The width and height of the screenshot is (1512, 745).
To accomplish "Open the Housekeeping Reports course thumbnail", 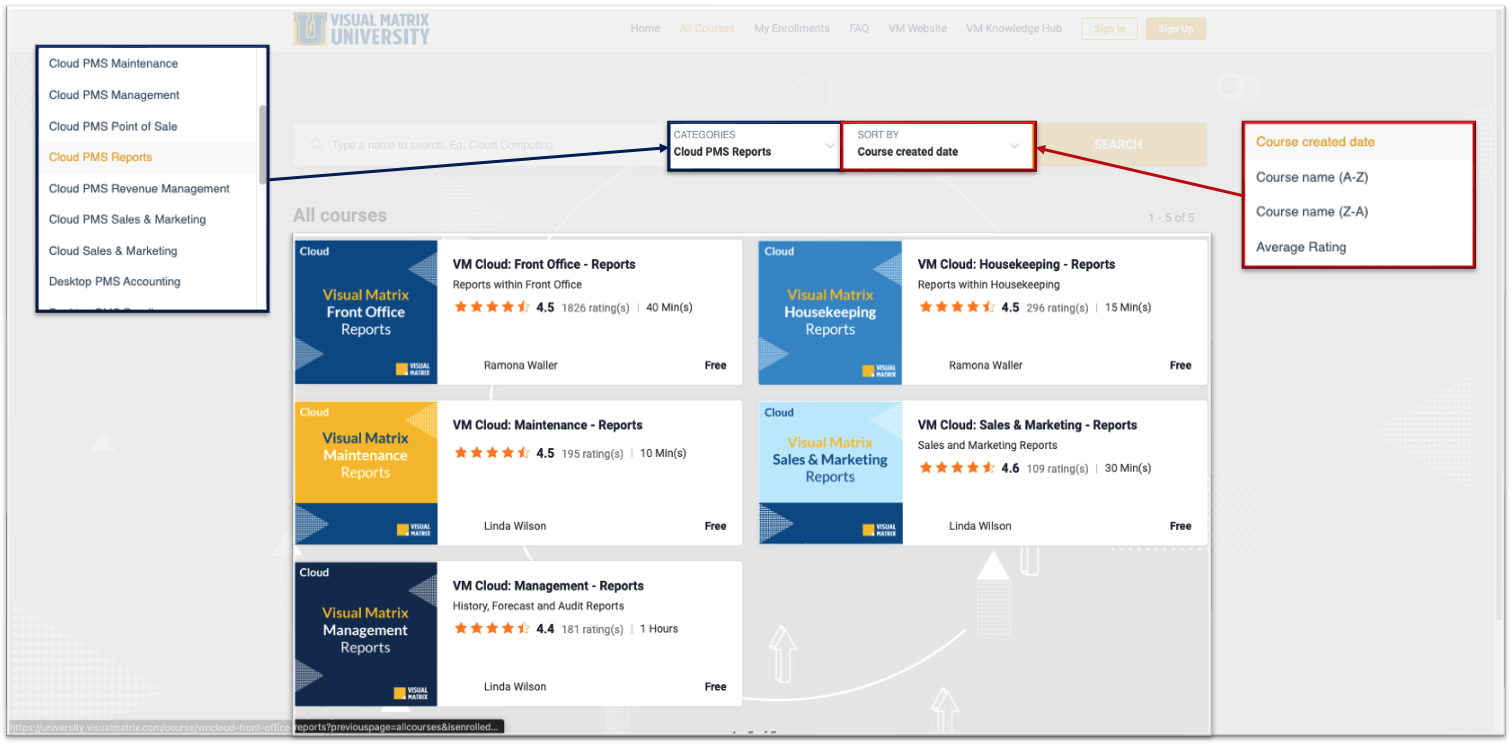I will (x=830, y=312).
